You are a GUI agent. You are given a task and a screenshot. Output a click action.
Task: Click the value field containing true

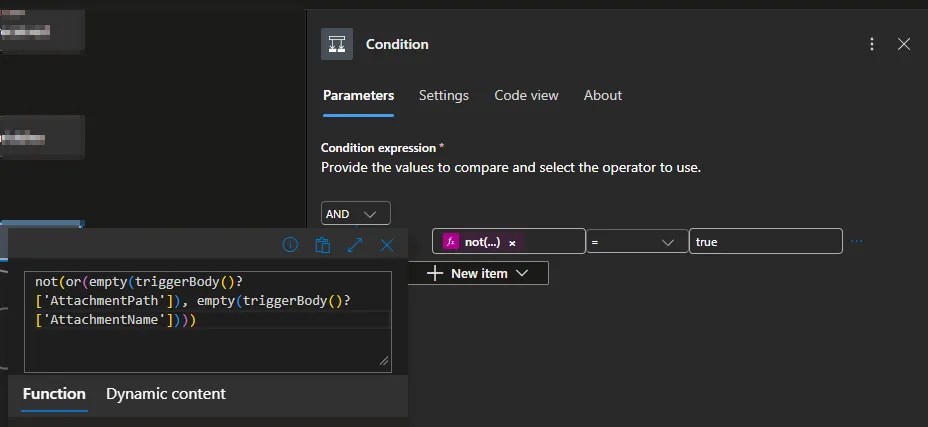[765, 242]
